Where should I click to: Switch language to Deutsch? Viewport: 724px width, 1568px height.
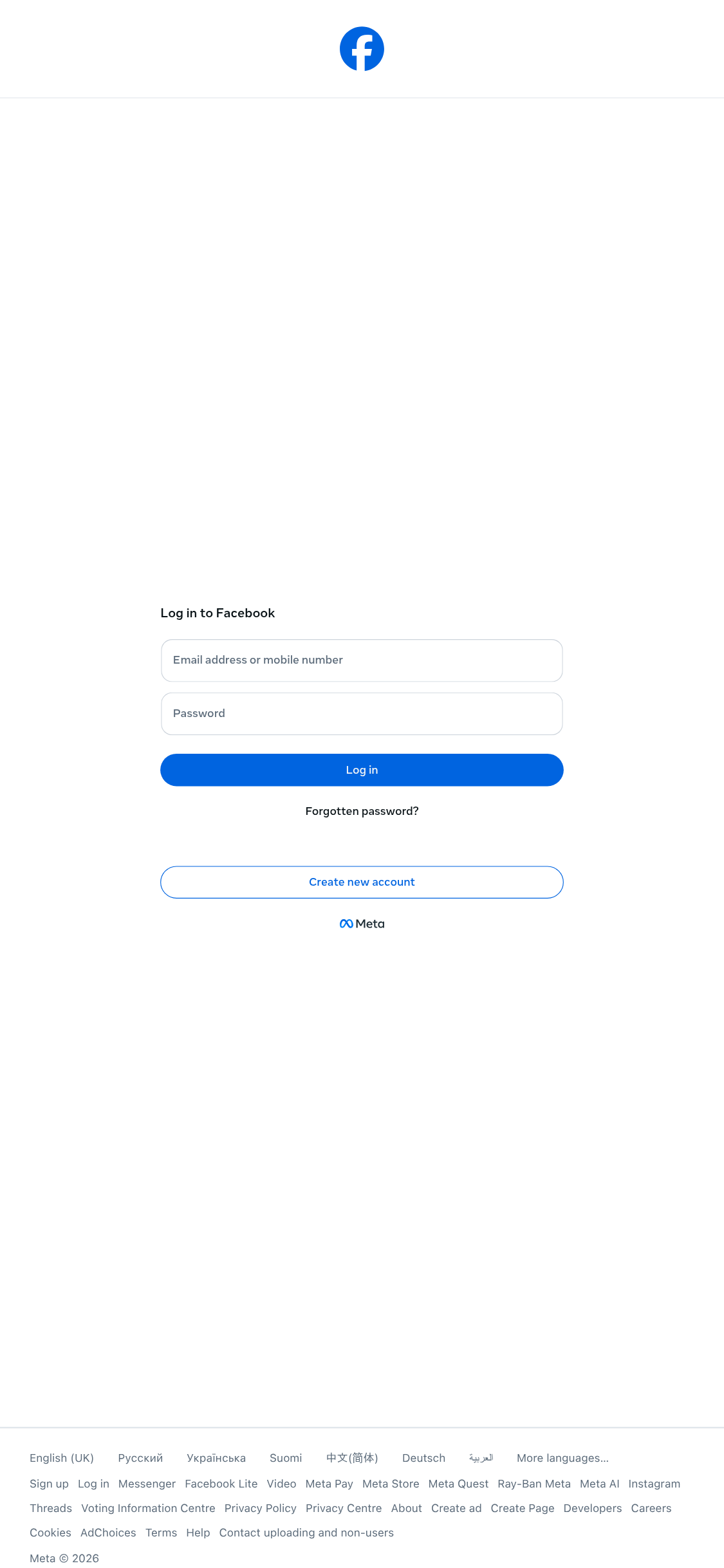(423, 1458)
